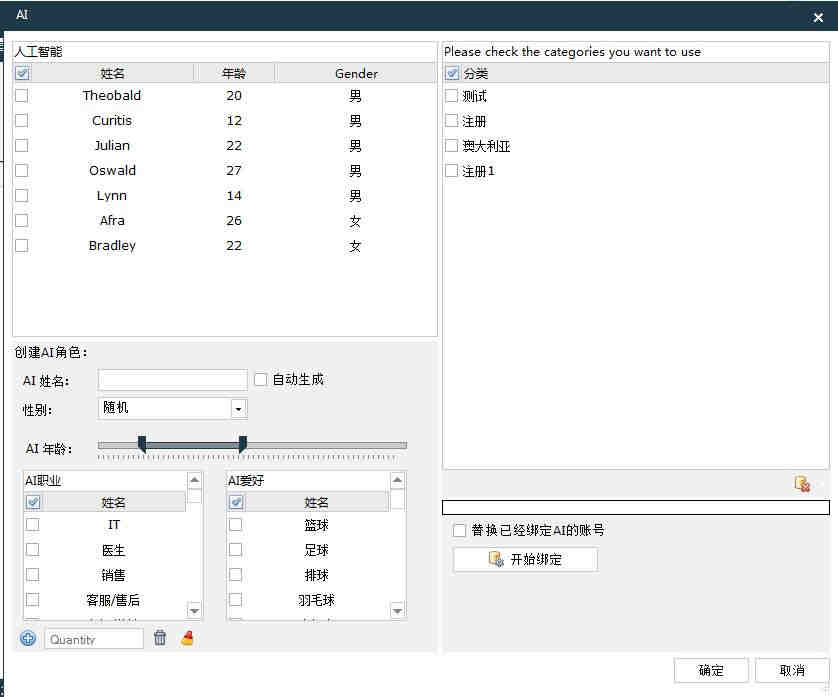Select Julian's row checkbox
This screenshot has height=697, width=838.
[22, 145]
